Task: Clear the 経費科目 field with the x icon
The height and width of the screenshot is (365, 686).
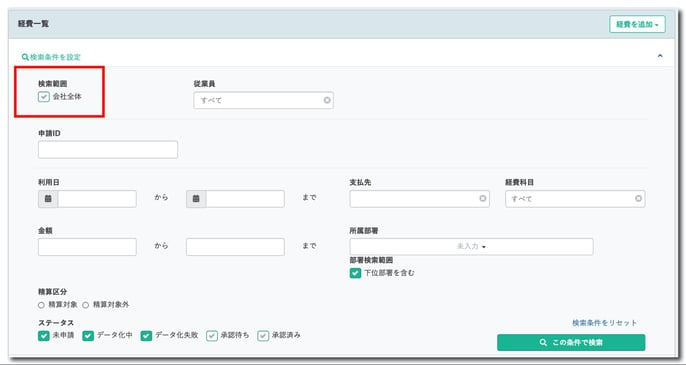Action: (x=638, y=198)
